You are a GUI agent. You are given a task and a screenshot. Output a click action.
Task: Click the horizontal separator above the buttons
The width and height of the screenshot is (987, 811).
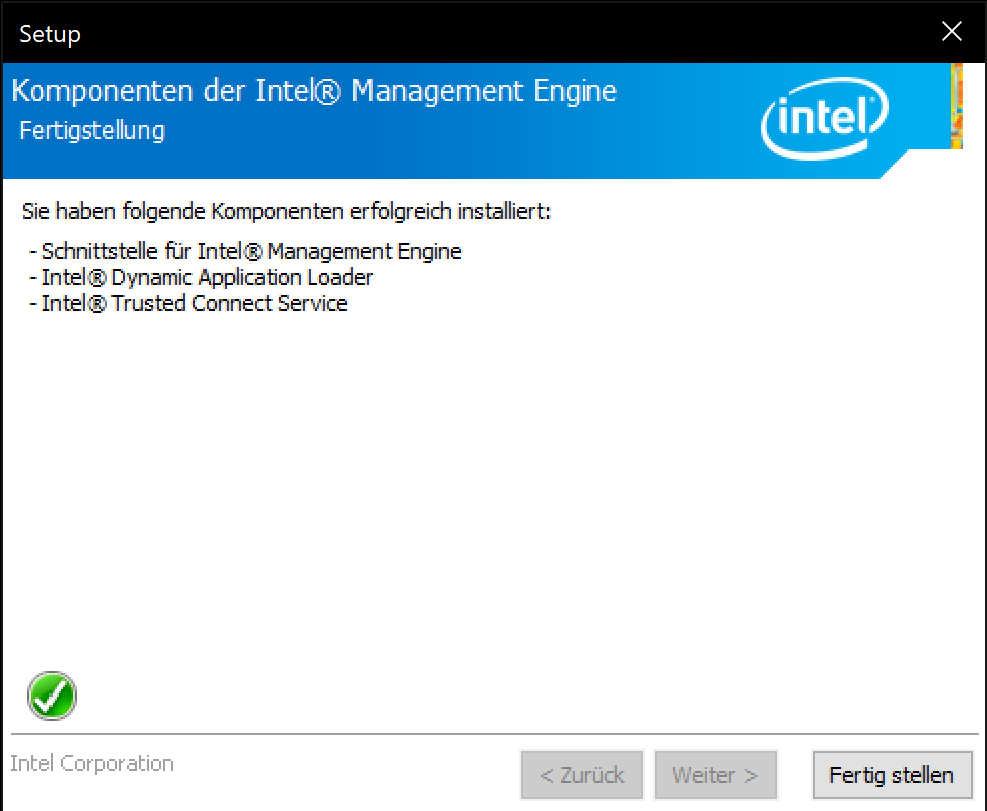tap(490, 735)
